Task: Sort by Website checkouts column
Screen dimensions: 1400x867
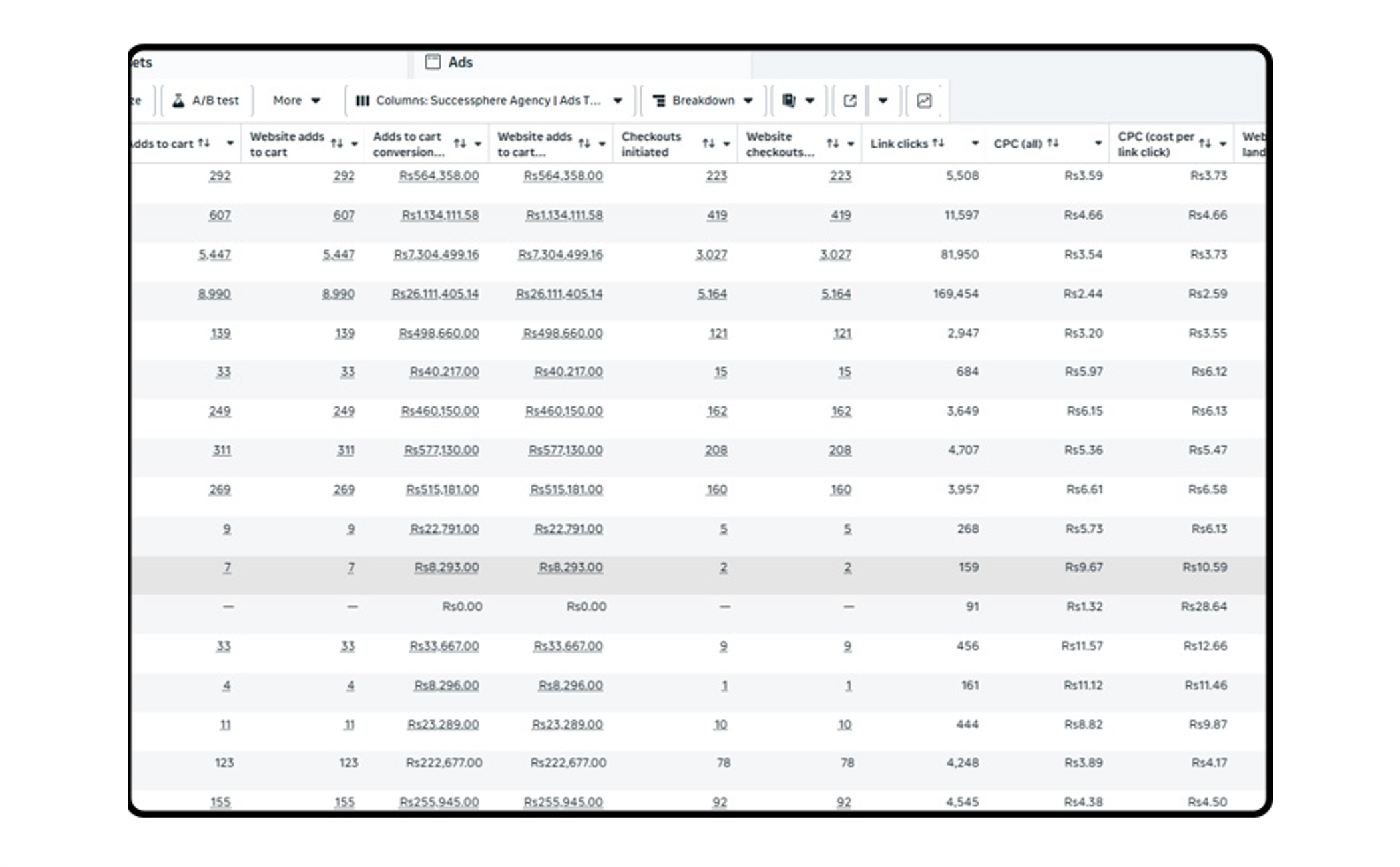Action: (833, 143)
